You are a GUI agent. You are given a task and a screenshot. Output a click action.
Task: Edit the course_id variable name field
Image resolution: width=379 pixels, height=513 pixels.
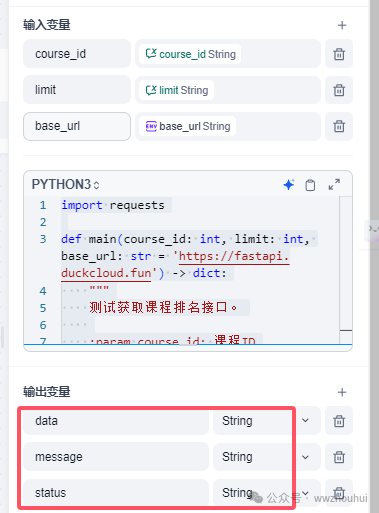(77, 54)
